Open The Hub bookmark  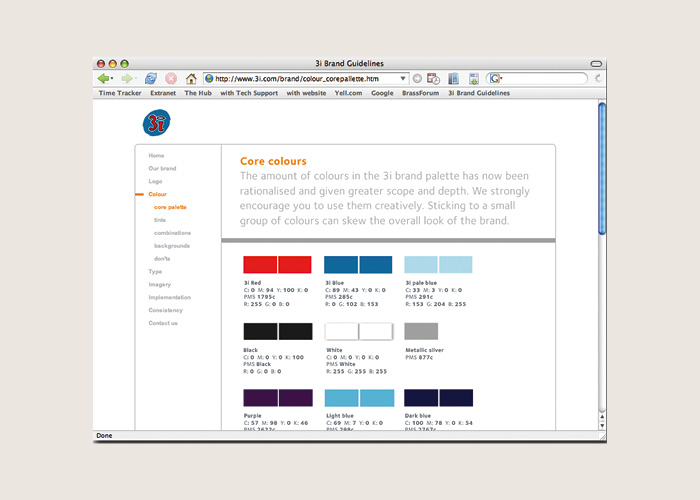pyautogui.click(x=198, y=93)
